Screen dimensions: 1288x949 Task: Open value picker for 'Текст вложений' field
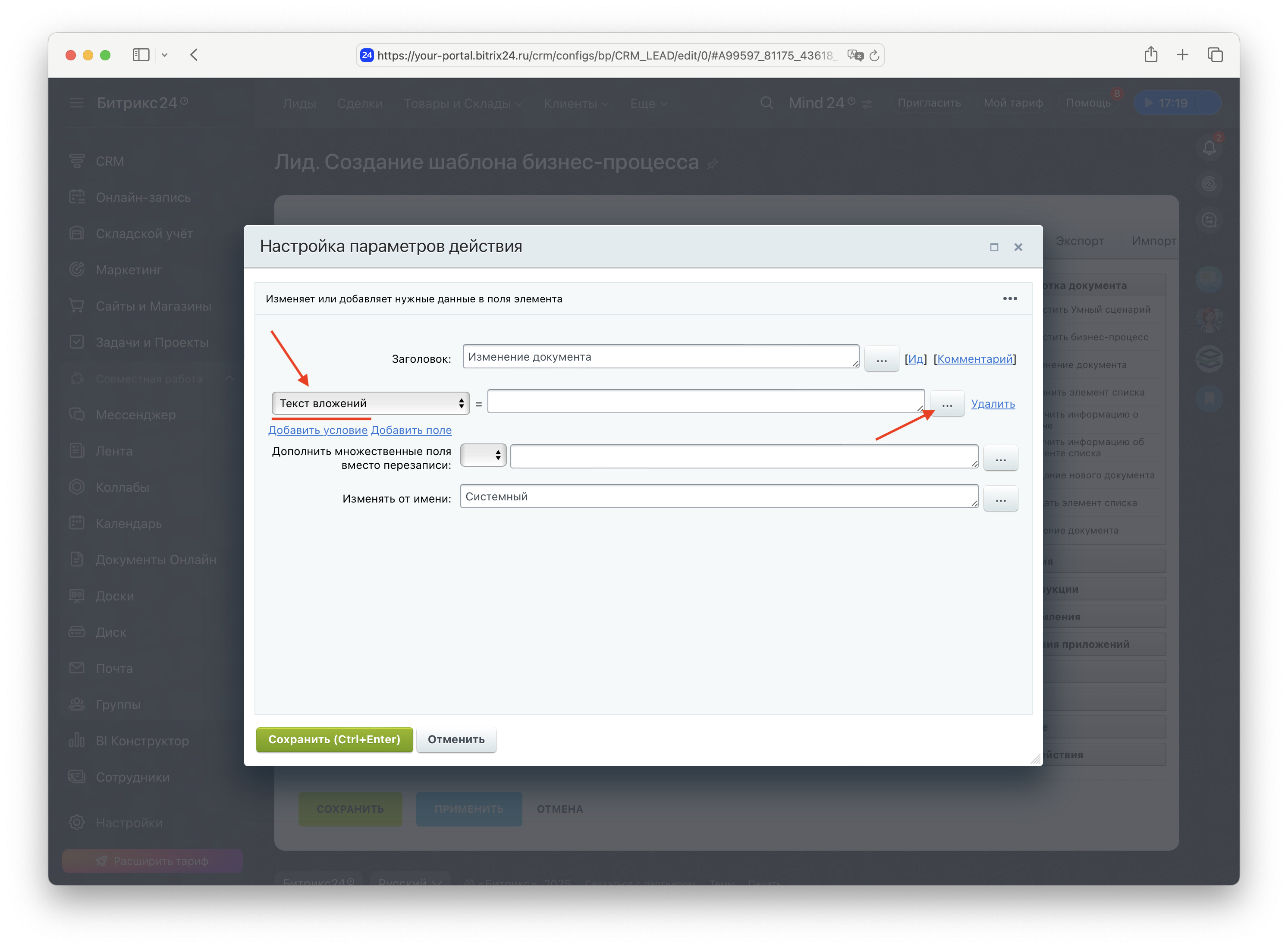(946, 405)
